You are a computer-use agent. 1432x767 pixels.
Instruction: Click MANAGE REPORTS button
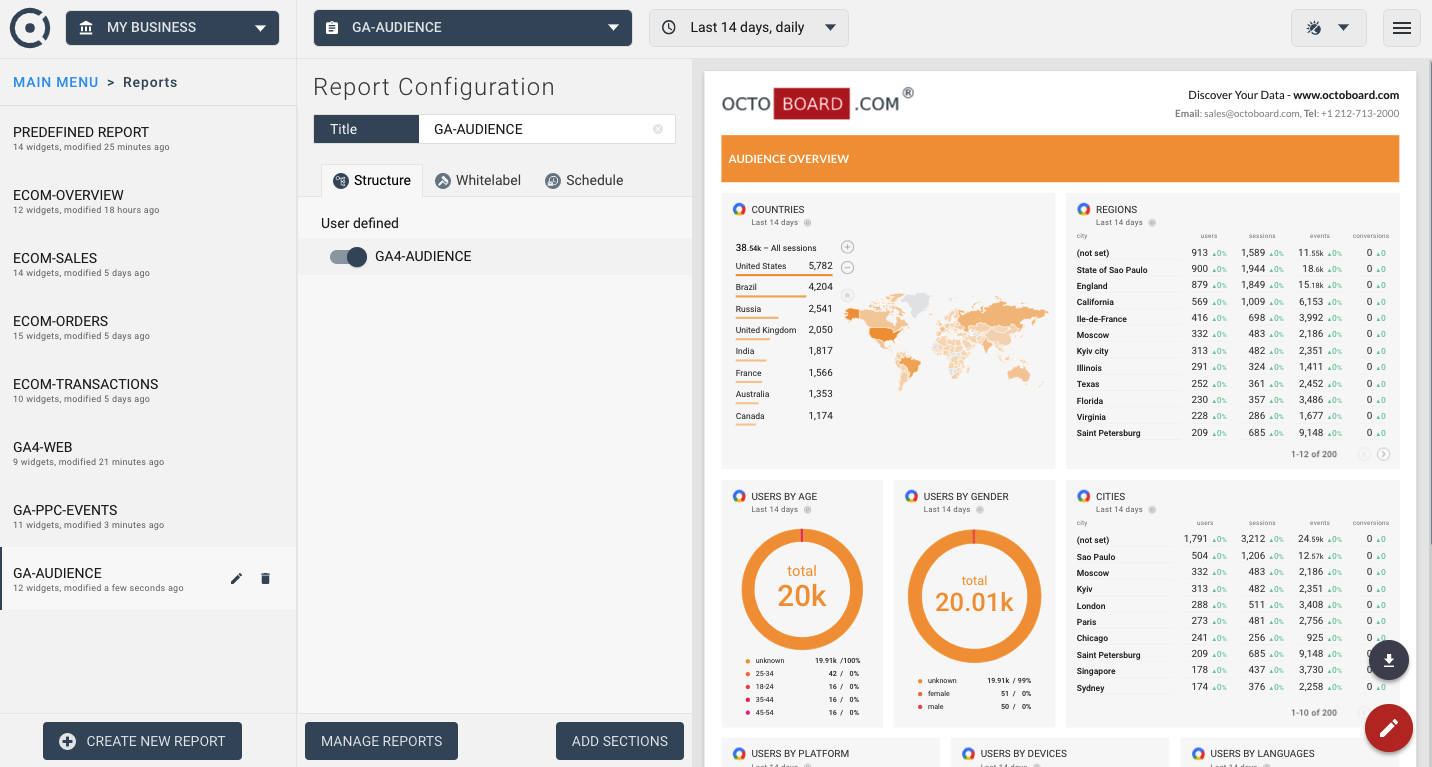point(381,741)
